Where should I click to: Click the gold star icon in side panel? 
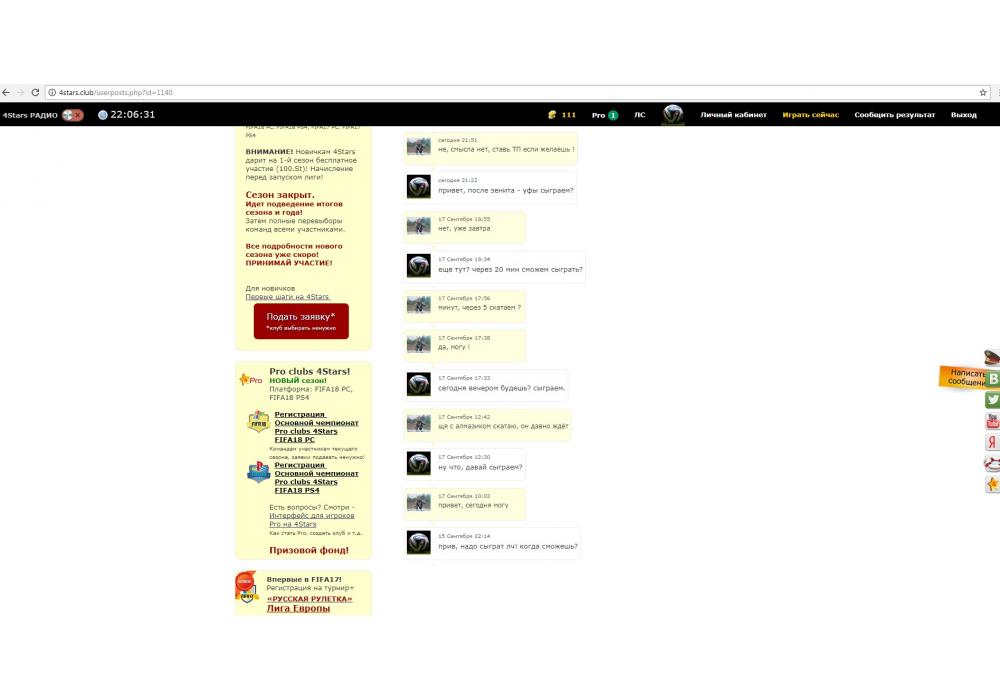tap(992, 485)
